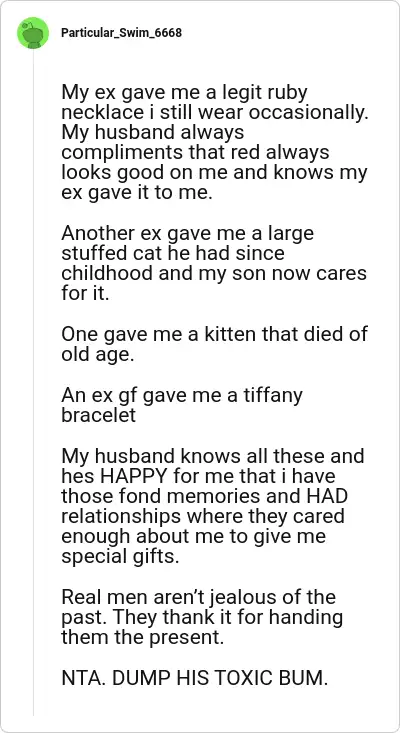Viewport: 400px width, 733px height.
Task: Click the line 'ex gave it to me.'
Action: [137, 193]
